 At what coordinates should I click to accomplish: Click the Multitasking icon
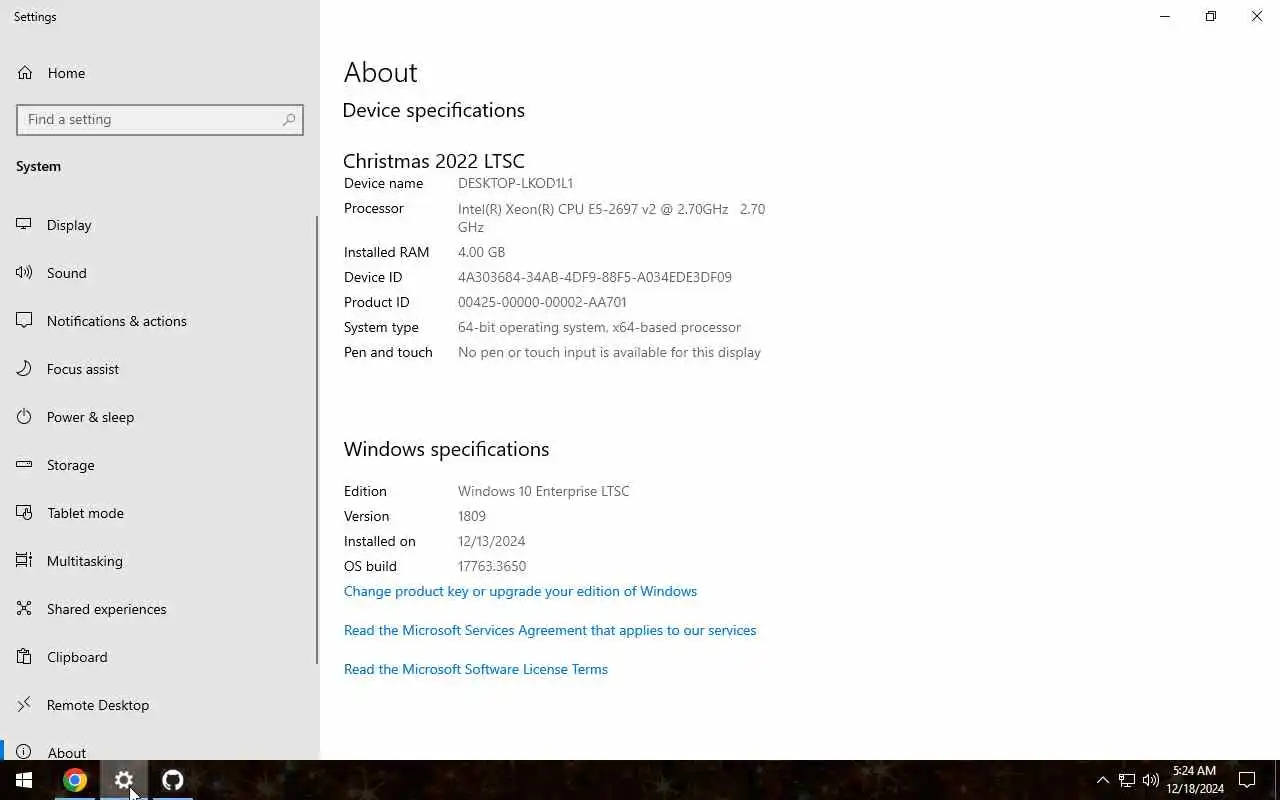tap(24, 561)
